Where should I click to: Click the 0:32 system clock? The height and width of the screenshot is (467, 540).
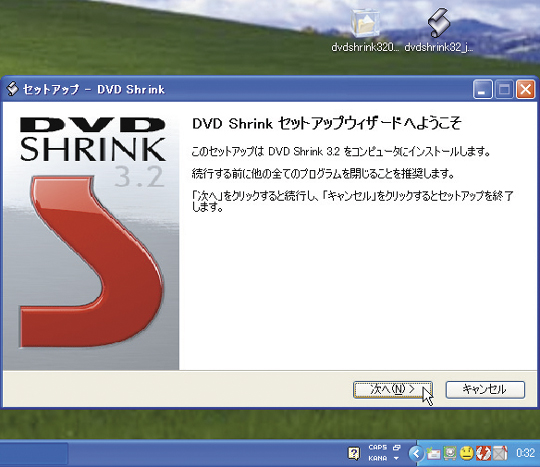525,453
